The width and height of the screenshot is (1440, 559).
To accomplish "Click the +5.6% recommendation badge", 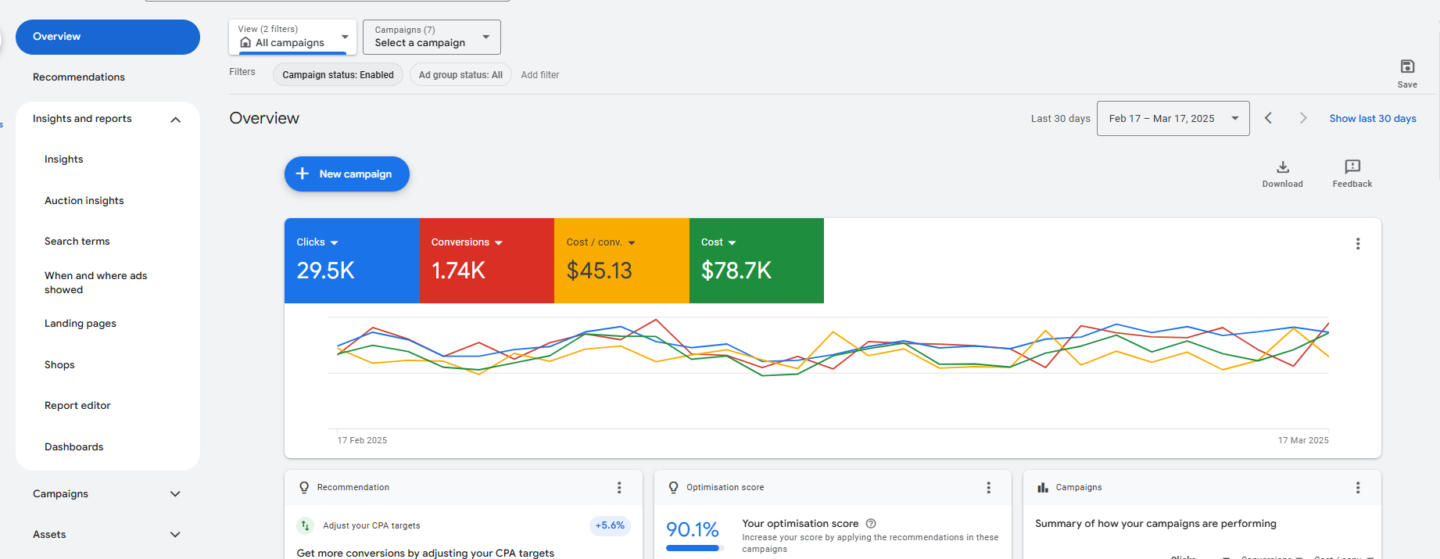I will click(x=610, y=526).
